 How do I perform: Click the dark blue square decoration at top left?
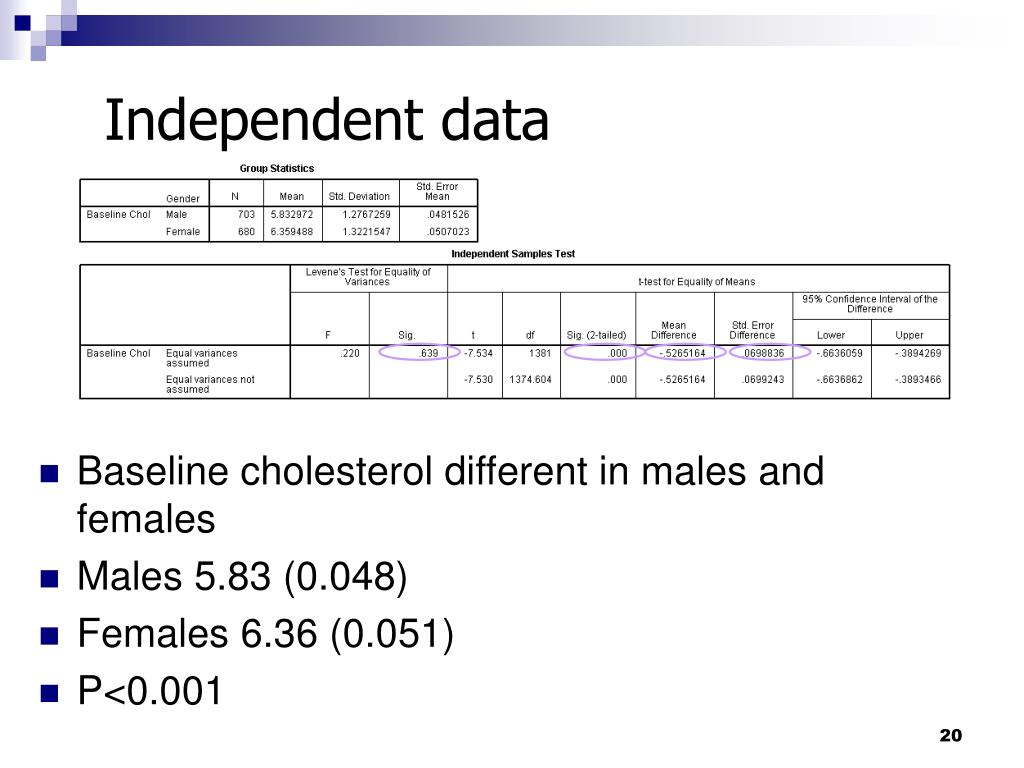click(x=22, y=23)
